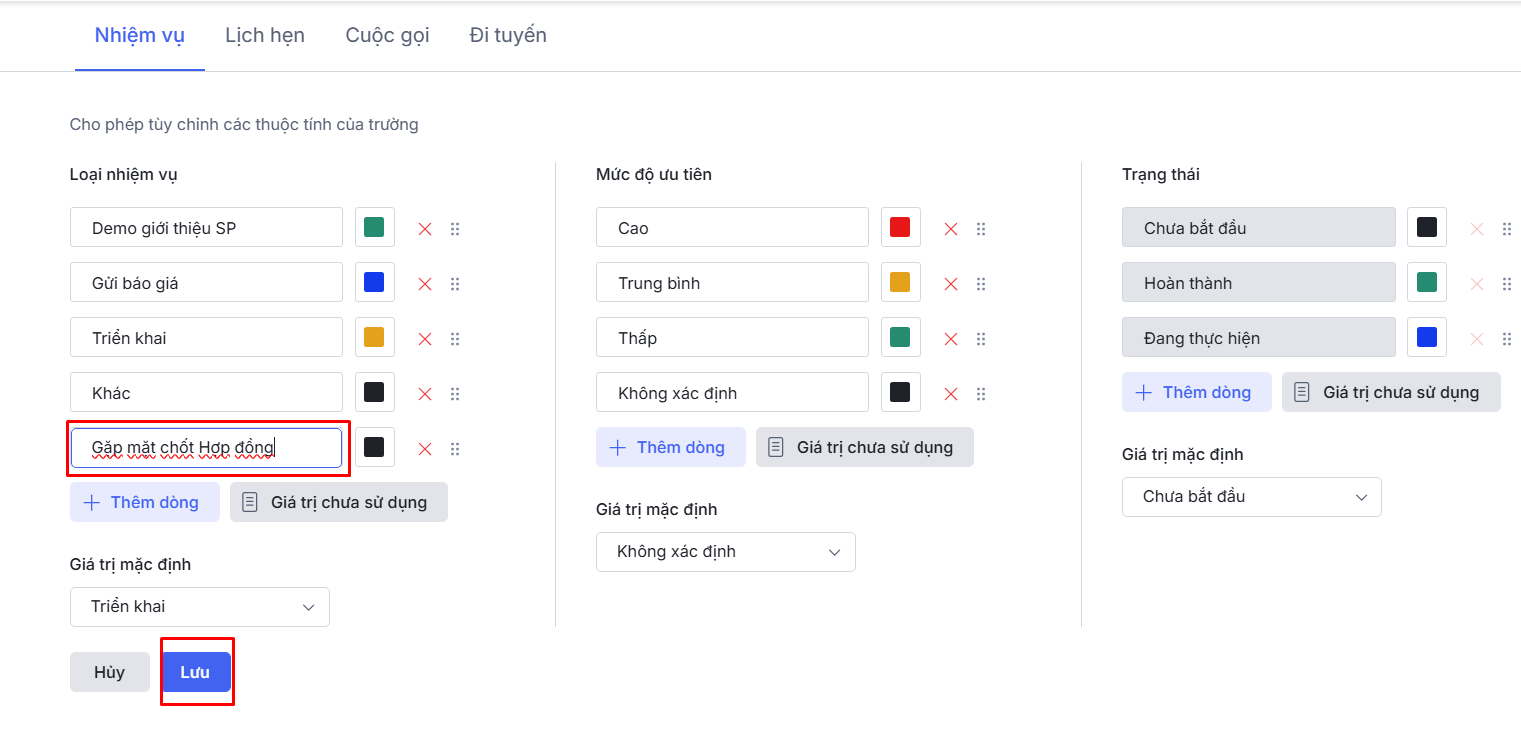The height and width of the screenshot is (741, 1521).
Task: Add a row under 'Mức độ ưu tiên'
Action: coord(671,447)
